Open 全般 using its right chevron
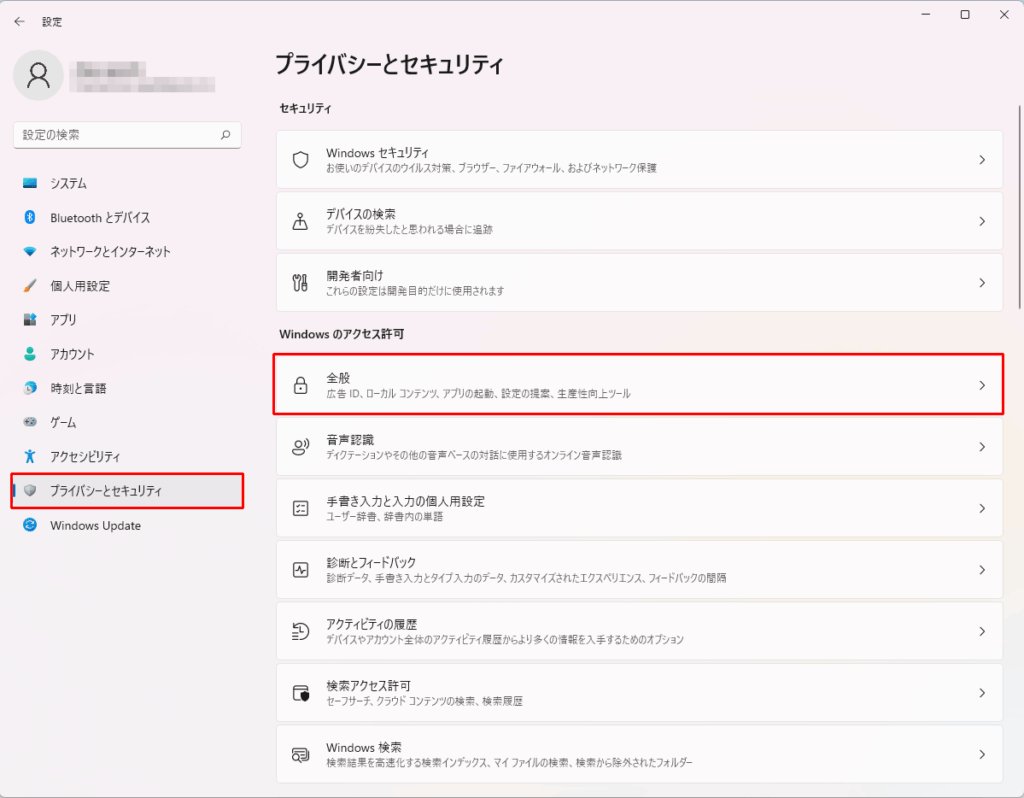The height and width of the screenshot is (798, 1024). [x=982, y=385]
